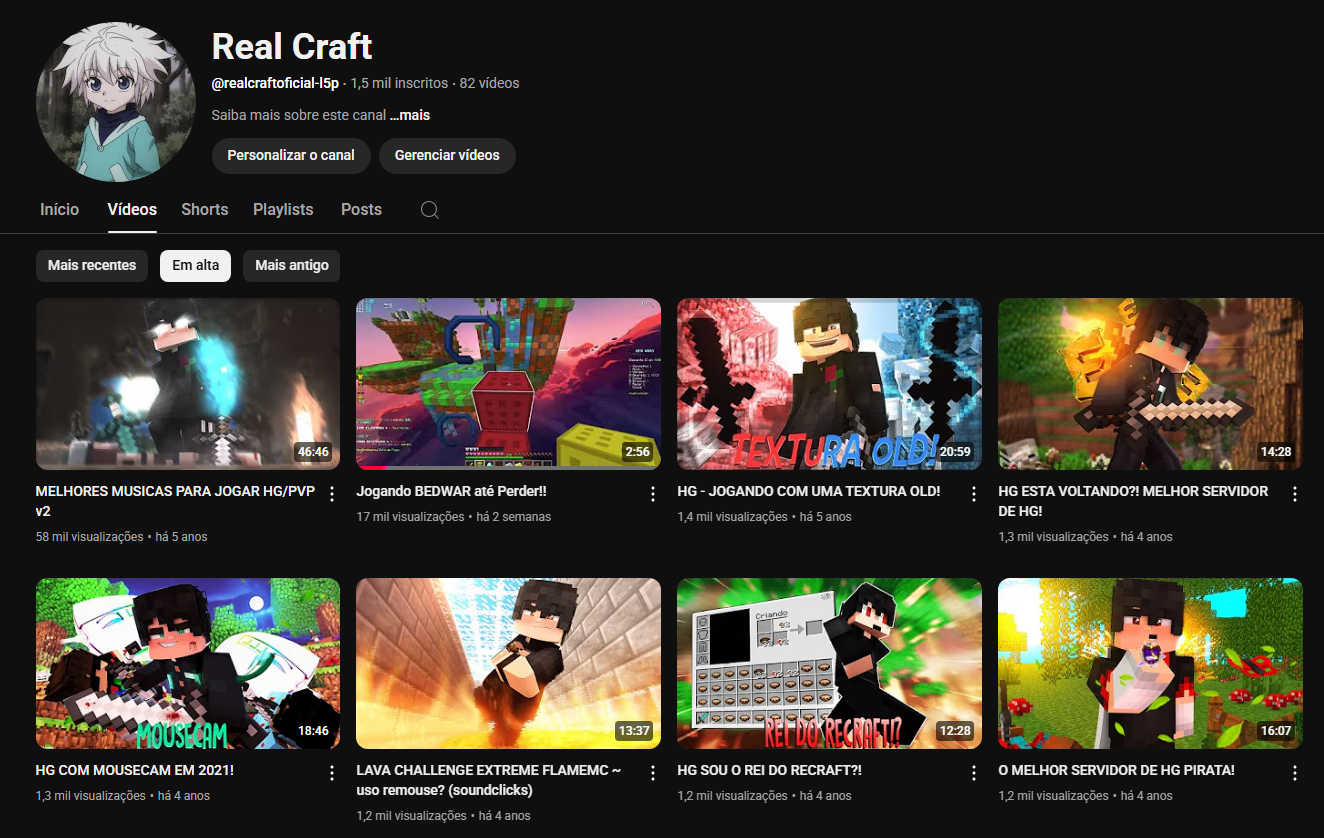Screen dimensions: 1324x838
Task: Switch to the Início tab
Action: pyautogui.click(x=60, y=210)
